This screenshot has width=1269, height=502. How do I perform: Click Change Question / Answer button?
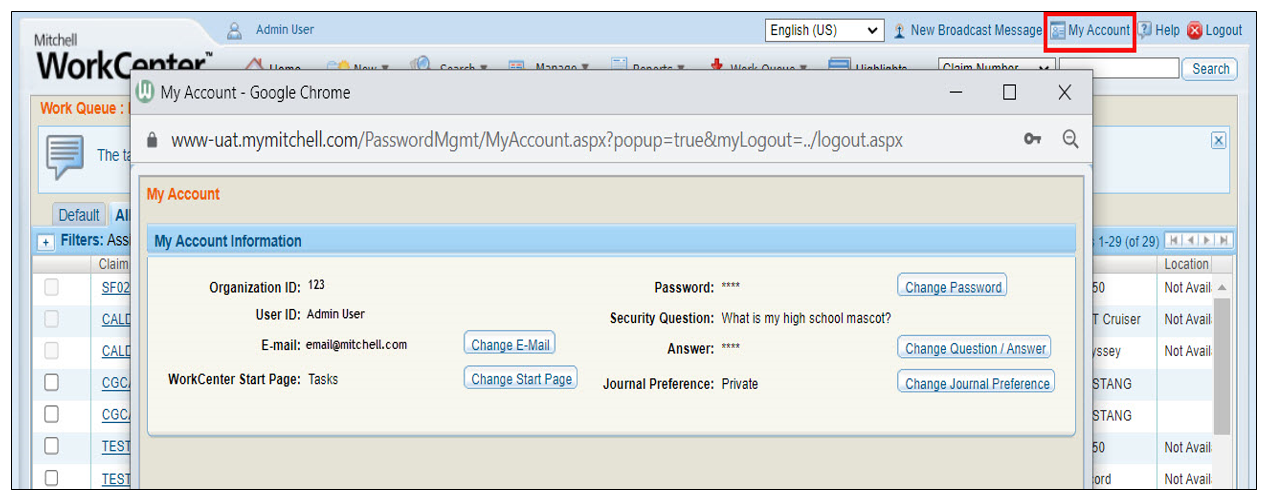[975, 348]
